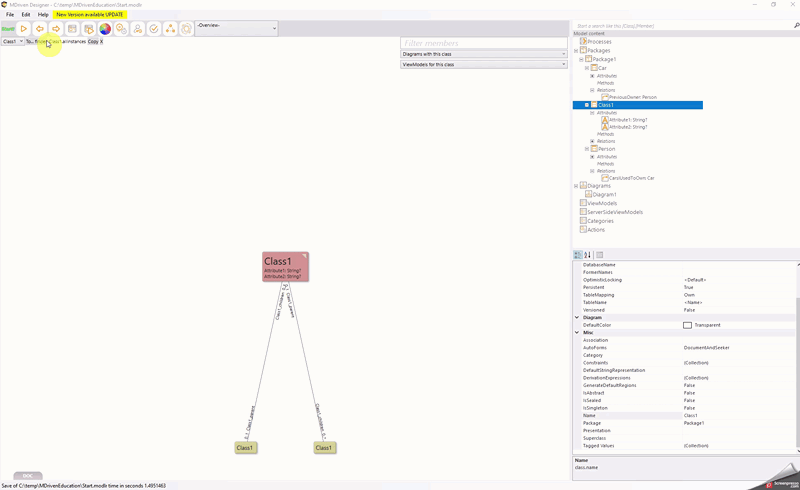Click the forward arrow navigation icon
The image size is (800, 490).
(x=56, y=29)
